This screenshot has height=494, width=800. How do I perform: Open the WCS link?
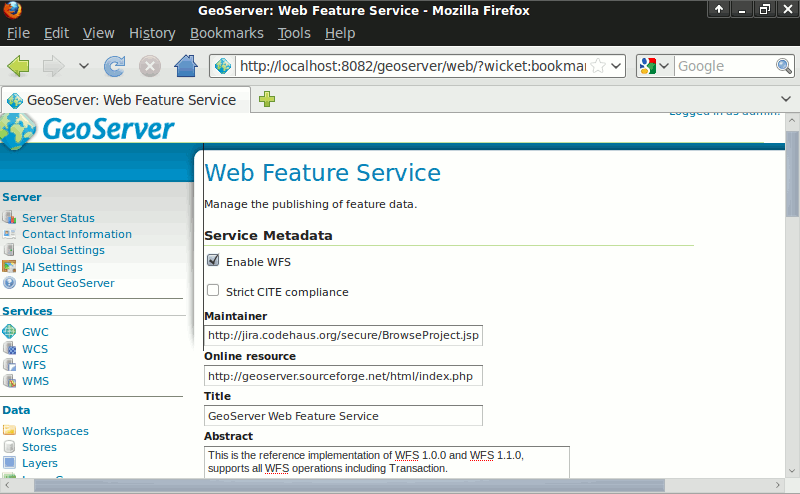pyautogui.click(x=35, y=349)
